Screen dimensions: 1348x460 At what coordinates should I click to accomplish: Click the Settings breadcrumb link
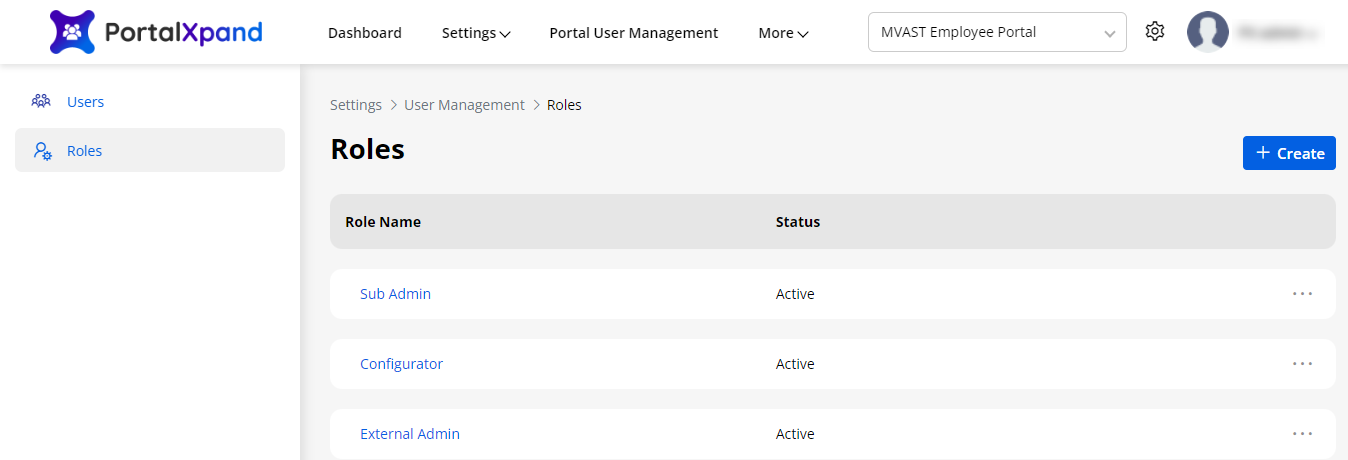tap(356, 105)
